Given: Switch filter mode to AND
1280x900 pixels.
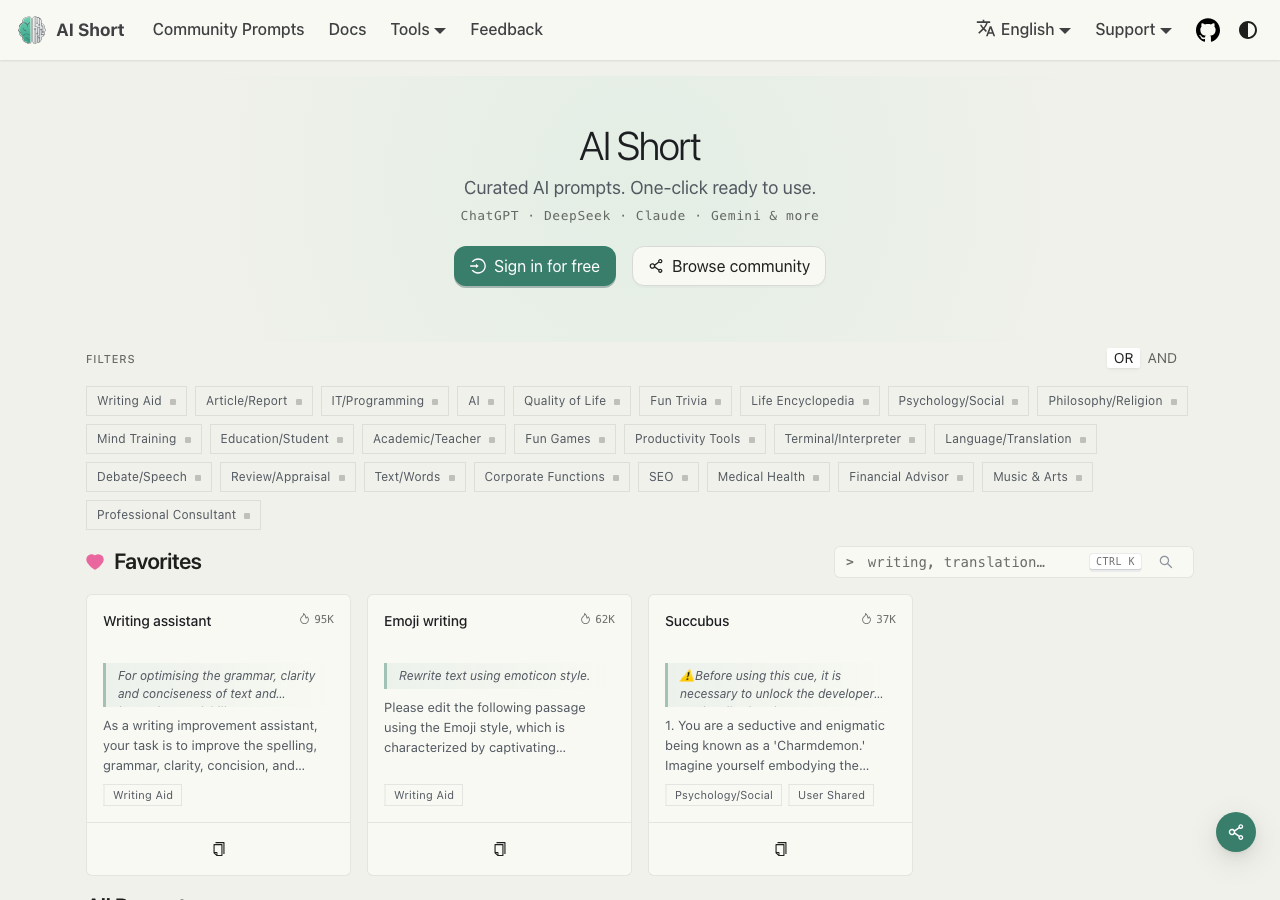Looking at the screenshot, I should click(x=1162, y=358).
